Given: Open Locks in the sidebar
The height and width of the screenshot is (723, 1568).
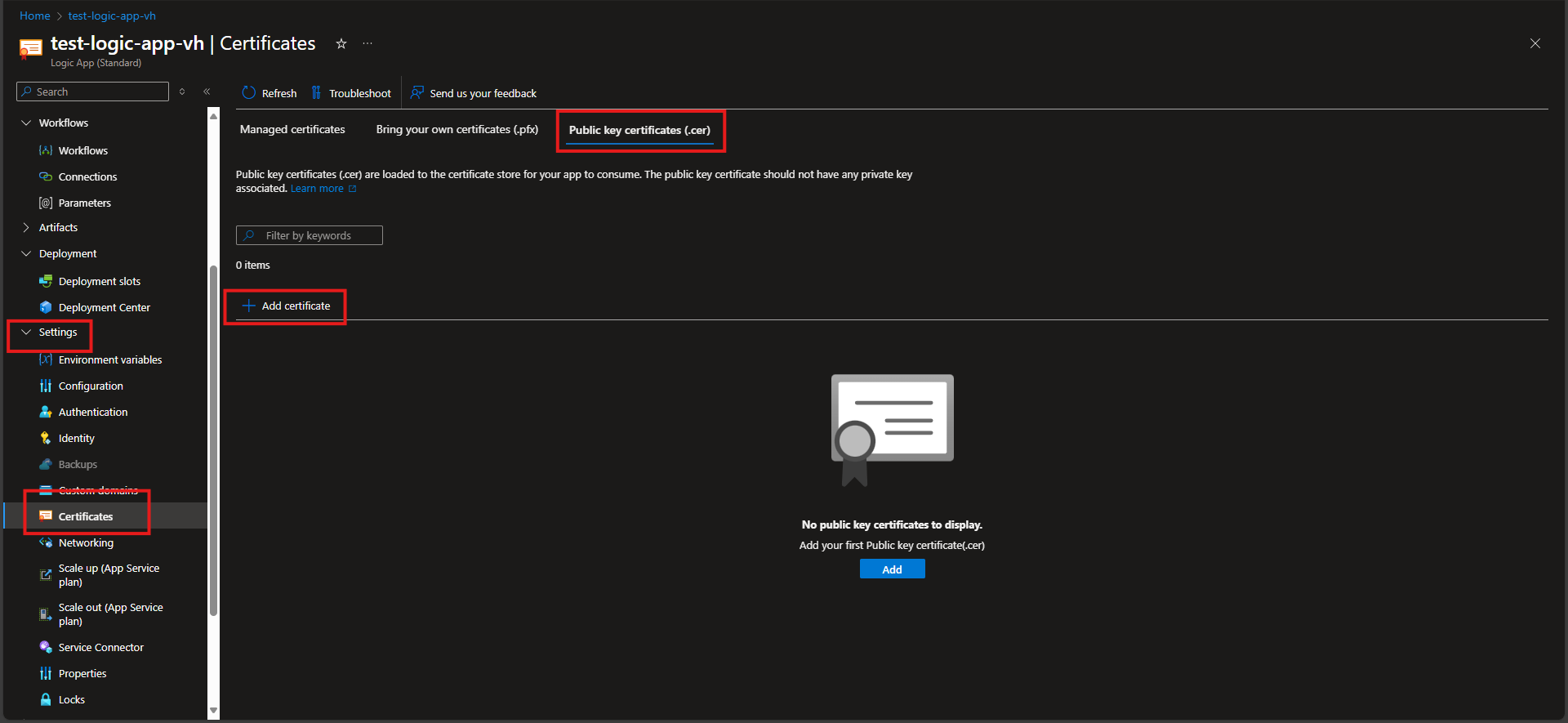Looking at the screenshot, I should (71, 699).
